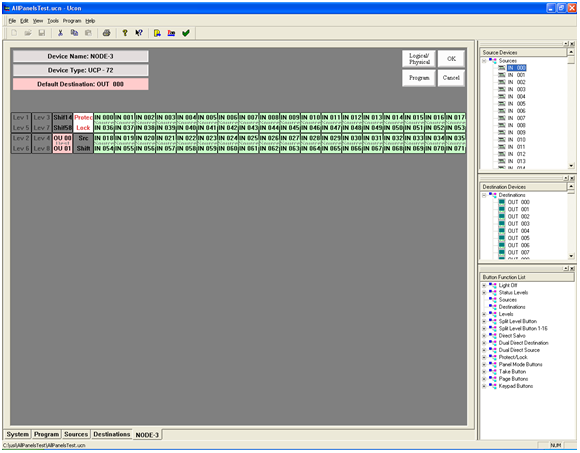The height and width of the screenshot is (453, 580).
Task: Click the yellow question mark help icon
Action: pyautogui.click(x=125, y=33)
